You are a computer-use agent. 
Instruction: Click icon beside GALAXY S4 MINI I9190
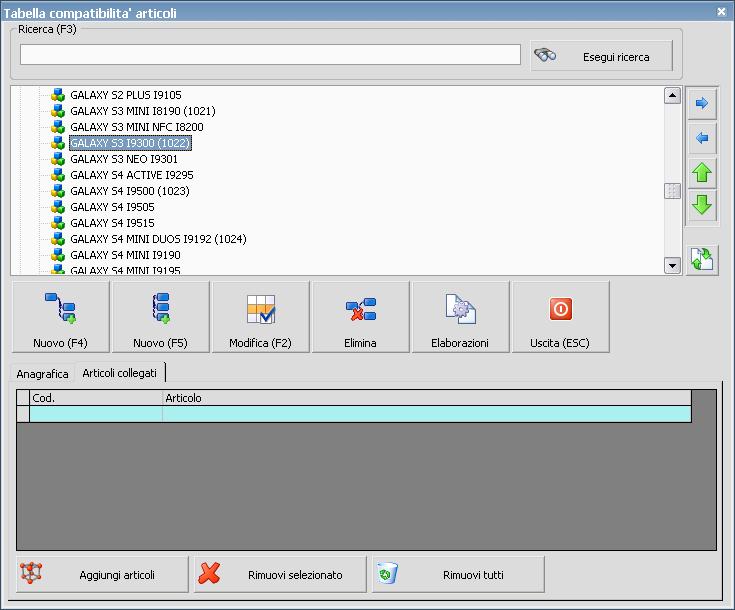[58, 254]
